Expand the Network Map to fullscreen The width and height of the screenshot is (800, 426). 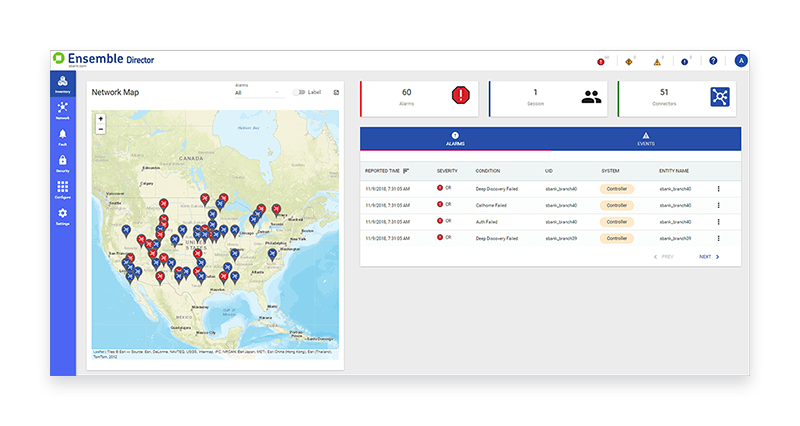336,92
